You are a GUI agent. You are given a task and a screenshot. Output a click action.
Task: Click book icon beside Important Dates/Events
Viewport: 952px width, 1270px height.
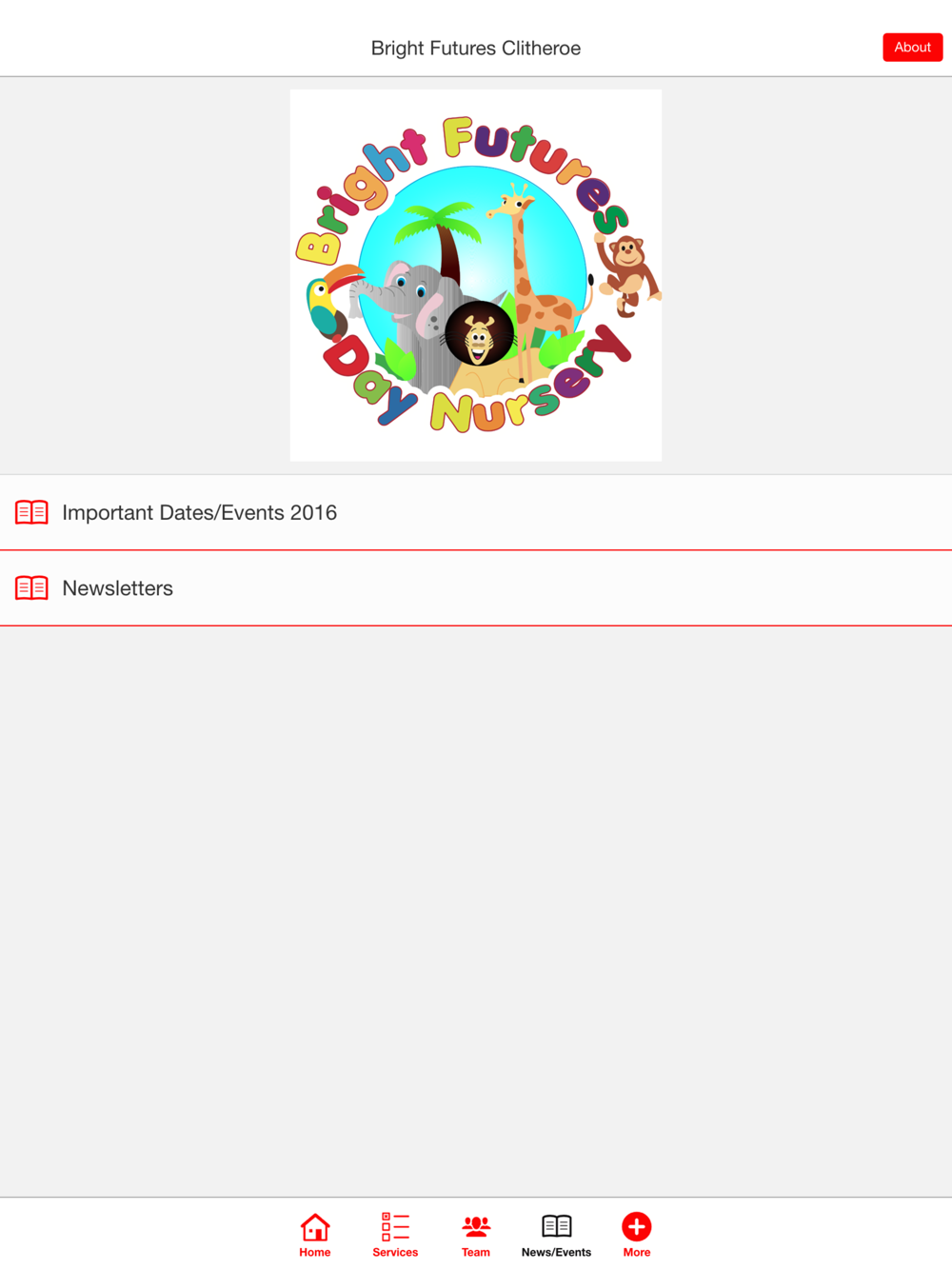[31, 512]
